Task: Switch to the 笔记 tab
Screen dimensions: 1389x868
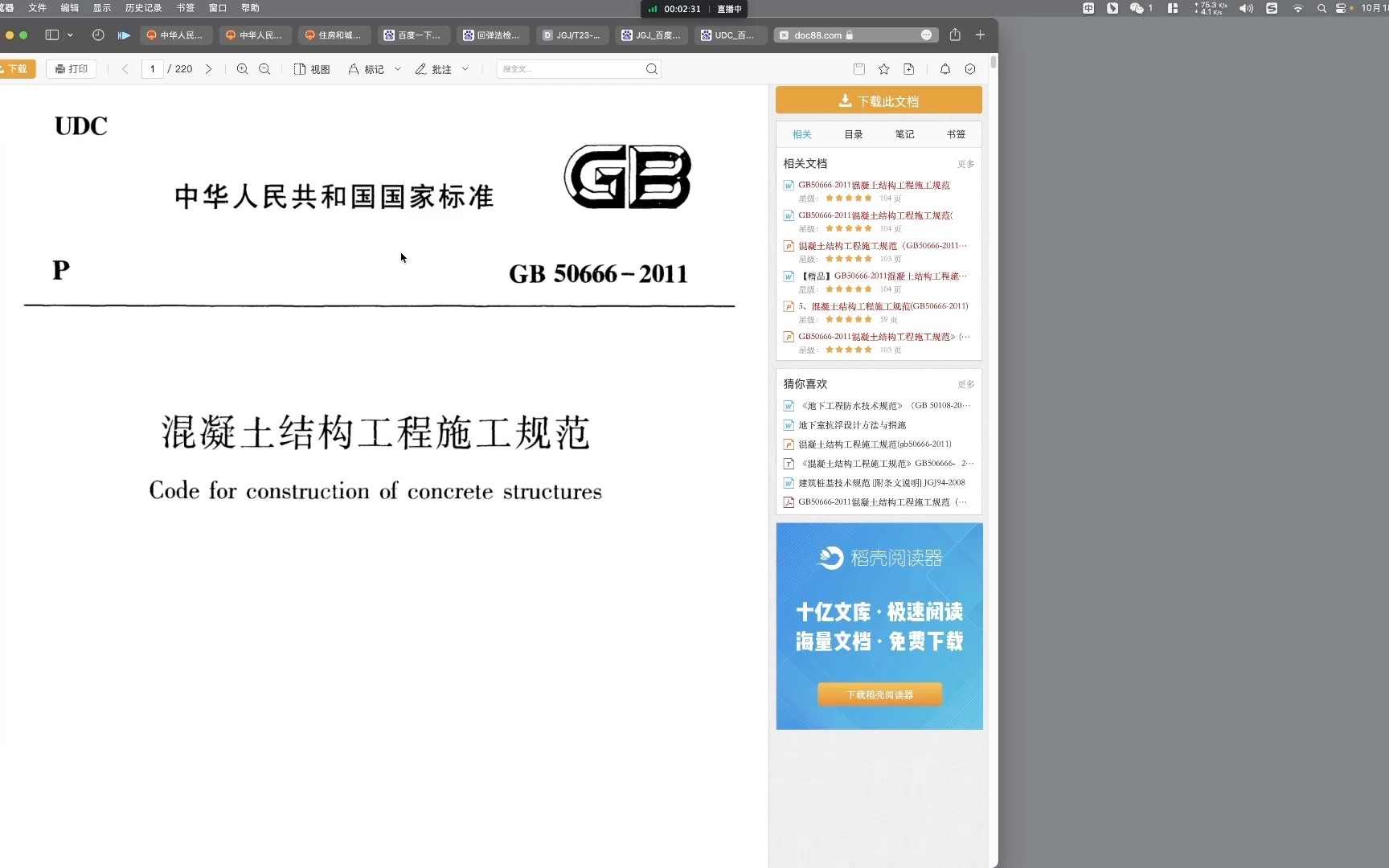Action: pos(905,134)
